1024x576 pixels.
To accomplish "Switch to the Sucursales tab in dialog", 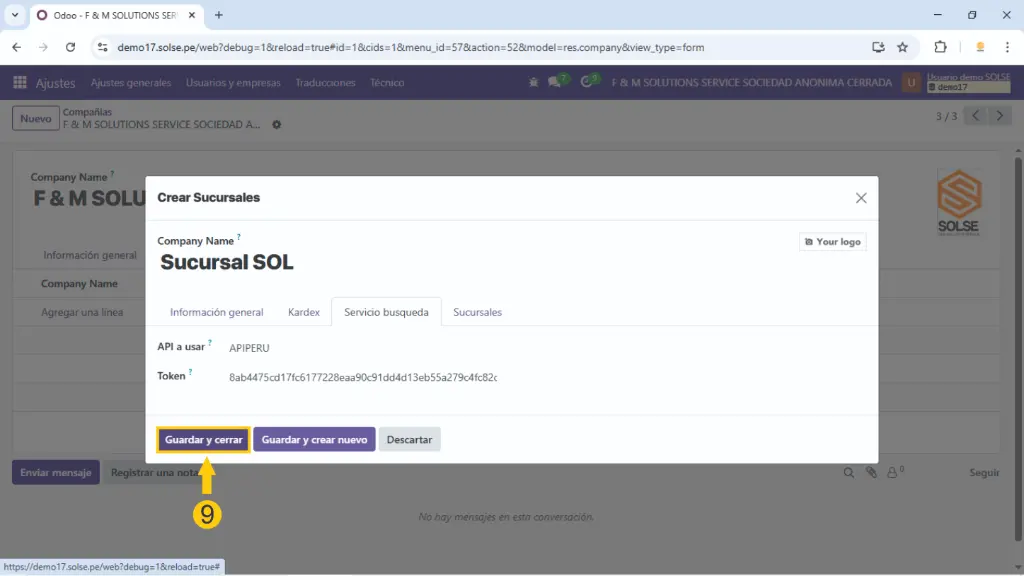I will click(477, 312).
